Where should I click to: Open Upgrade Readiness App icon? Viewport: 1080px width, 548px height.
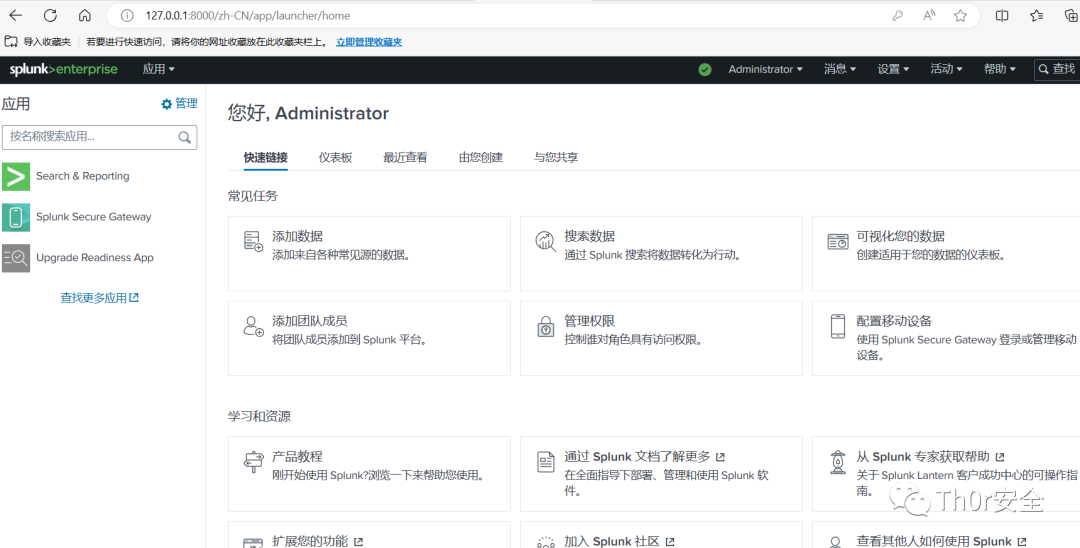pyautogui.click(x=16, y=257)
